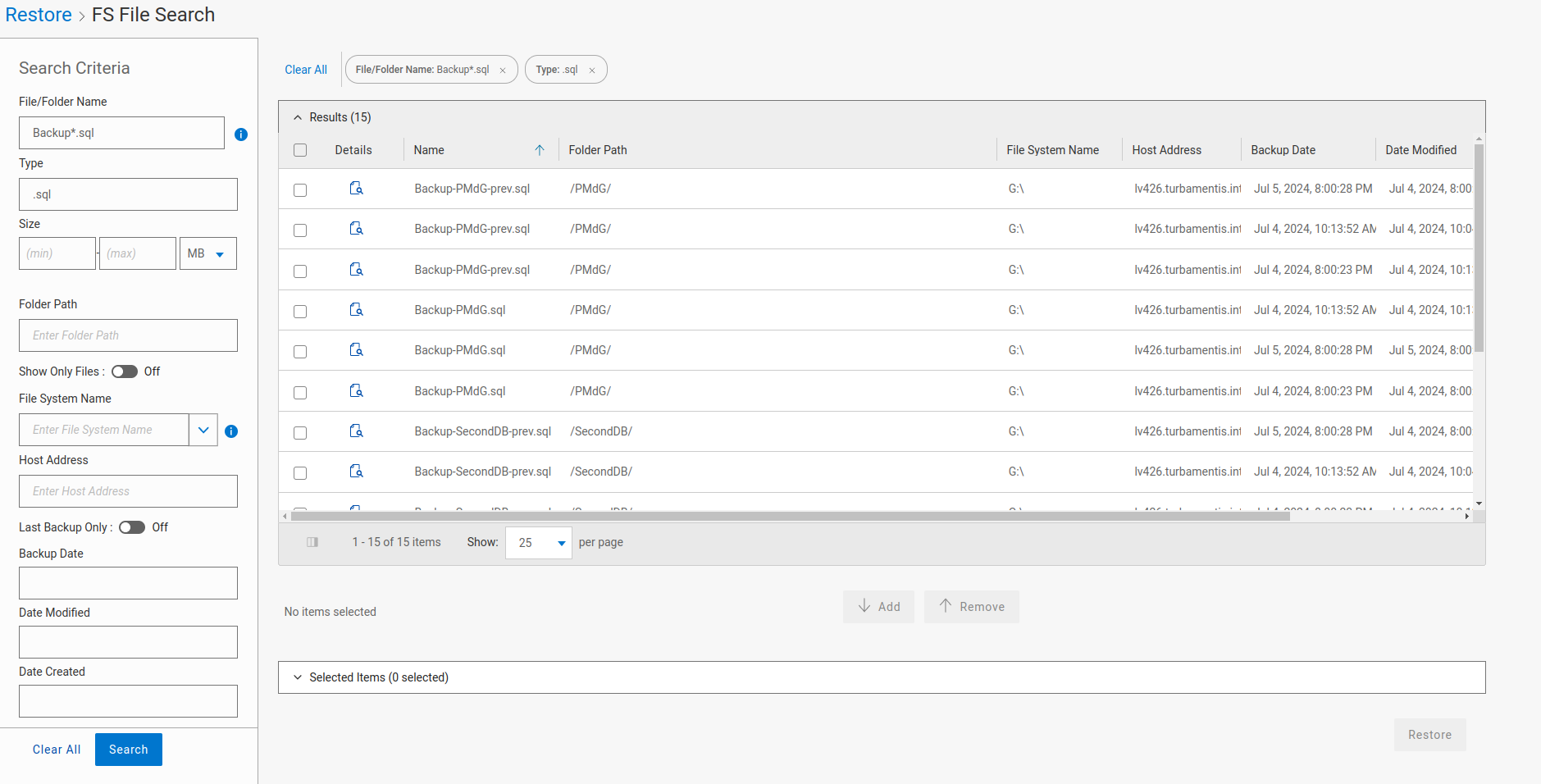Click the blue Search button

point(129,750)
